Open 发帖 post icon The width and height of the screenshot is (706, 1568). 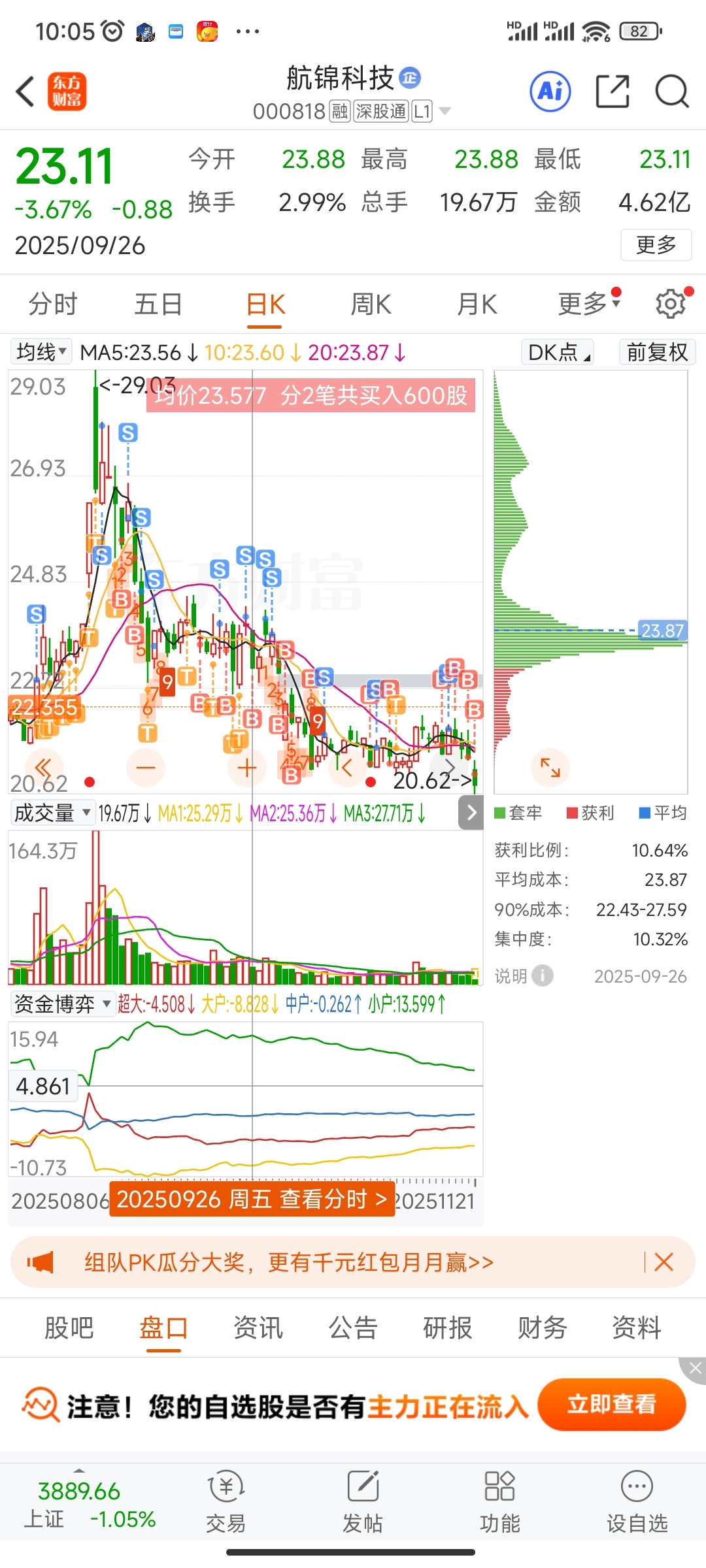363,1501
